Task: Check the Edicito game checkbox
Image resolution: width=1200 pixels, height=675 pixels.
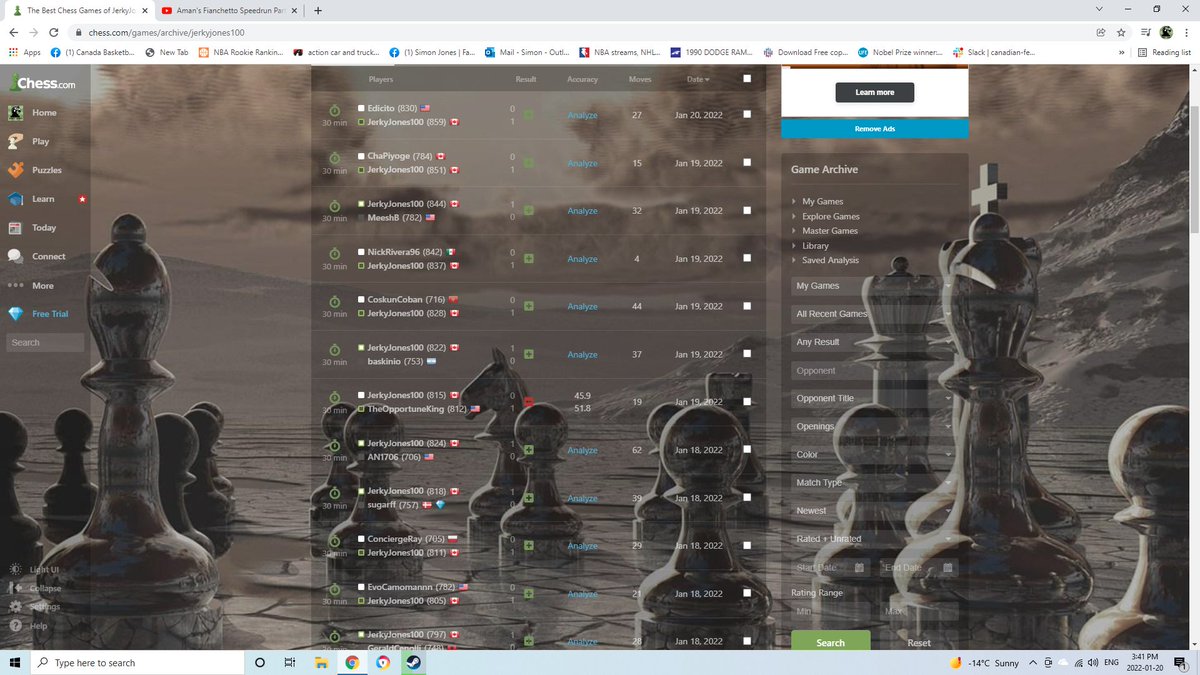Action: [x=747, y=115]
